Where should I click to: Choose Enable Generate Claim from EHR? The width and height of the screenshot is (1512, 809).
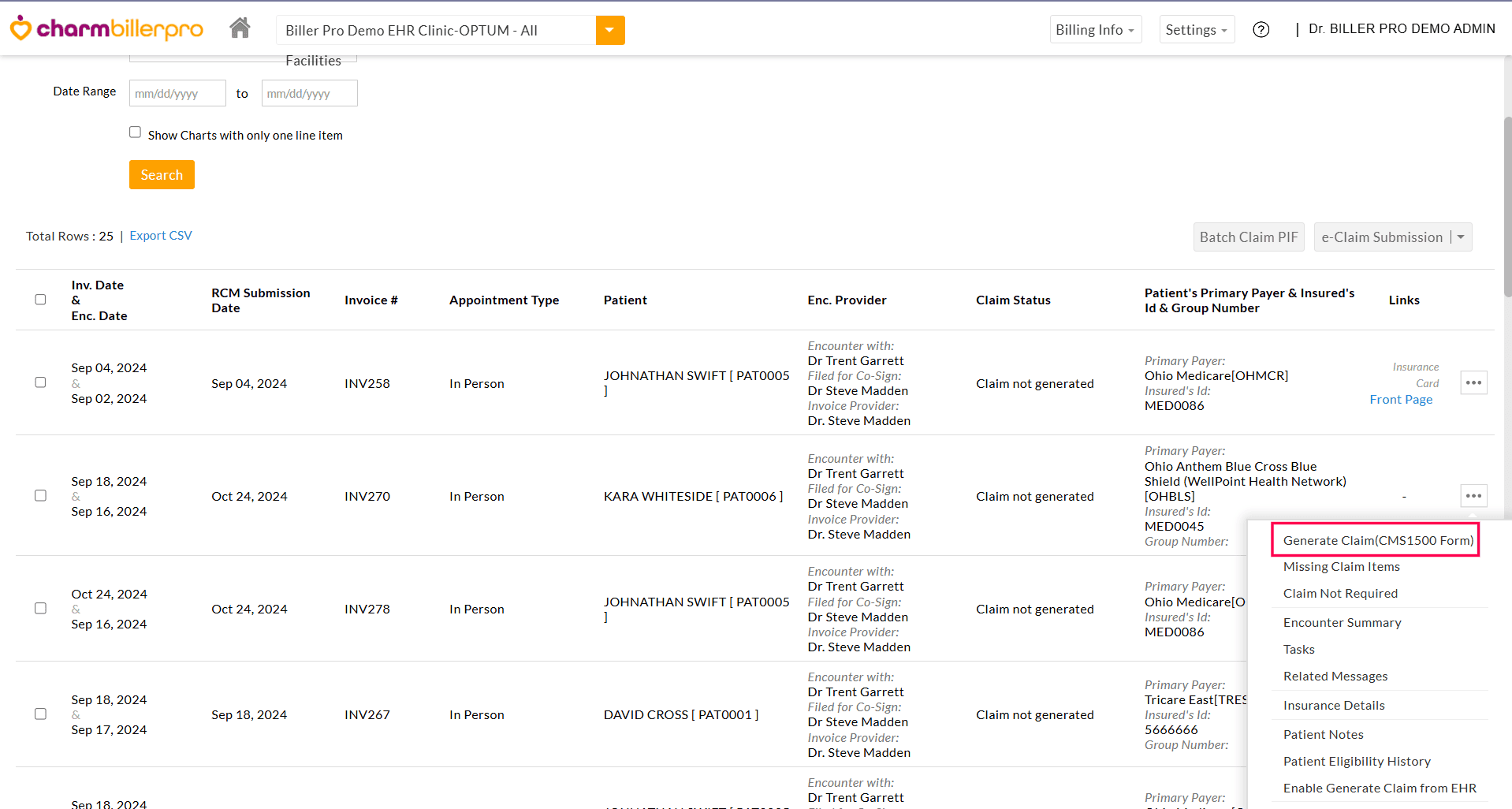1380,788
